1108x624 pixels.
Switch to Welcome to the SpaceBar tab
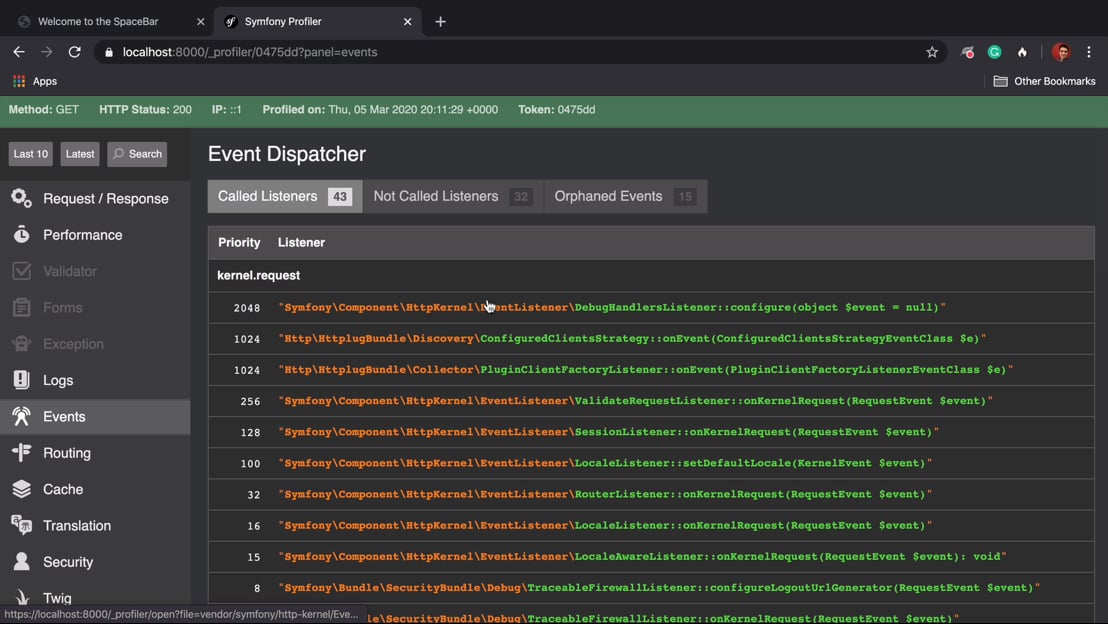click(98, 21)
